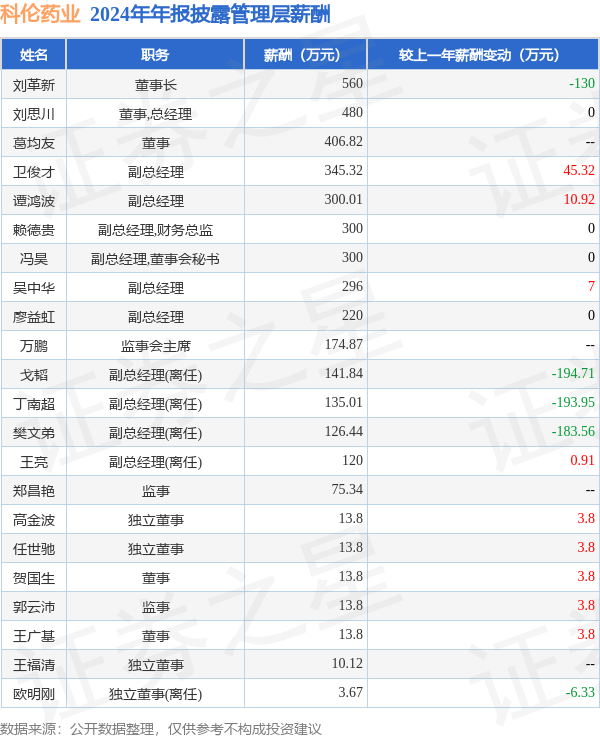Click the 独立董事(离任) position cell
Image resolution: width=600 pixels, height=738 pixels.
[x=155, y=694]
